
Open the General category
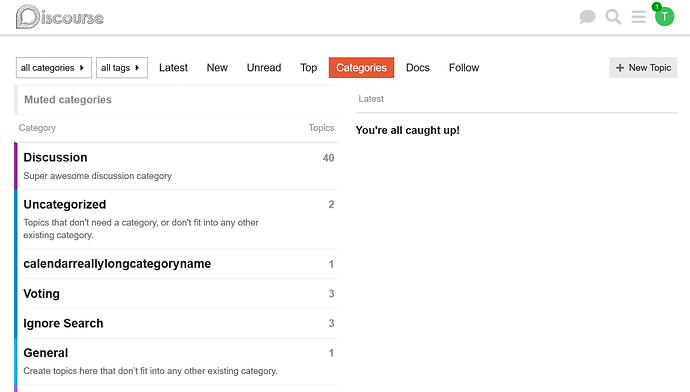(x=46, y=353)
